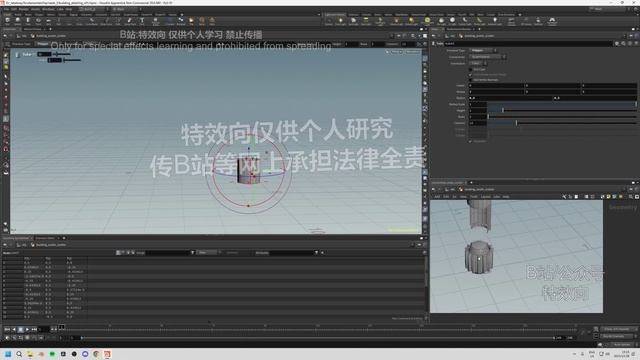Add a Gamepad Camera from the shelf
Screen dimensions: 640x360
click(x=552, y=21)
